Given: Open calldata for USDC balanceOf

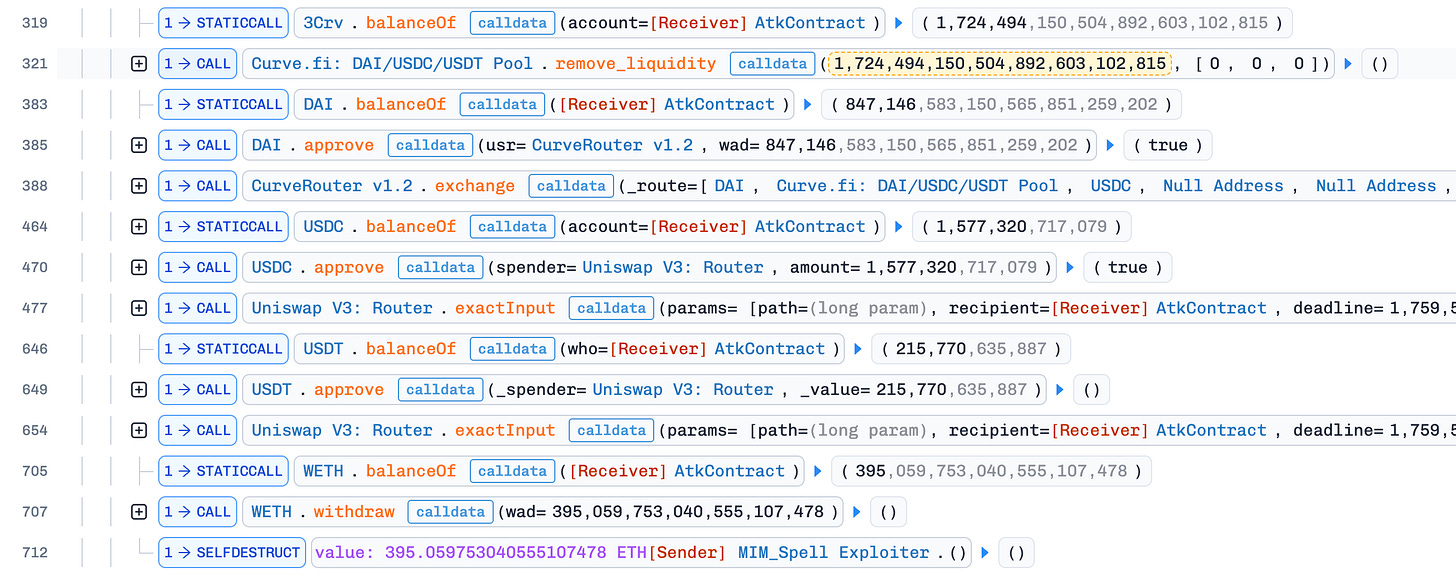Looking at the screenshot, I should (512, 227).
